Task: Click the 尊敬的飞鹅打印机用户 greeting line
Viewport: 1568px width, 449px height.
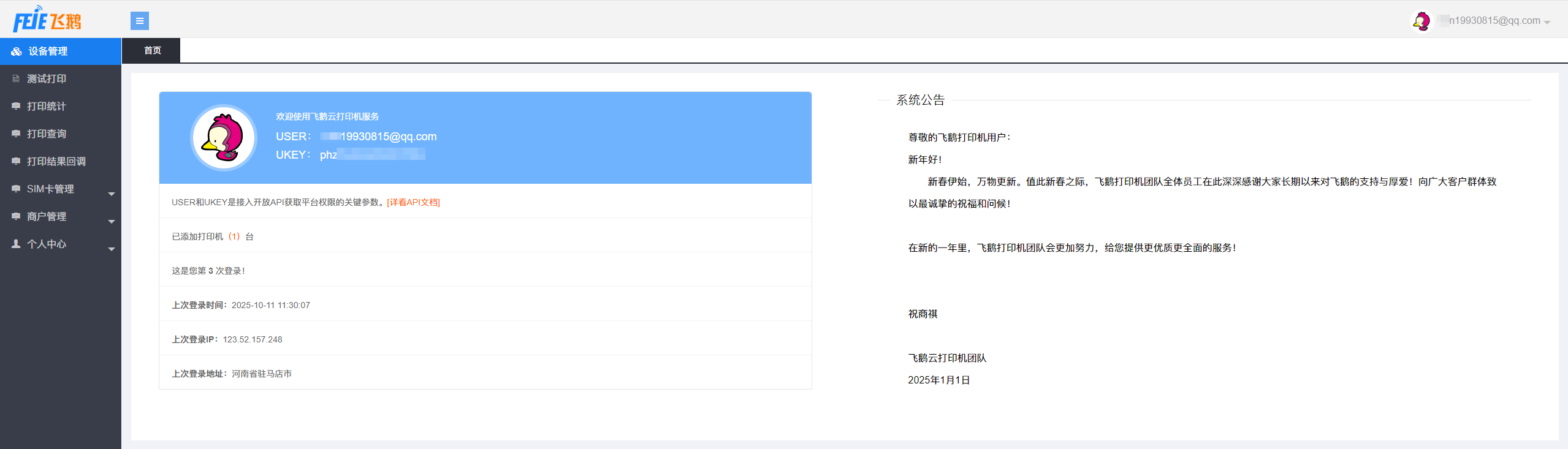Action: 959,137
